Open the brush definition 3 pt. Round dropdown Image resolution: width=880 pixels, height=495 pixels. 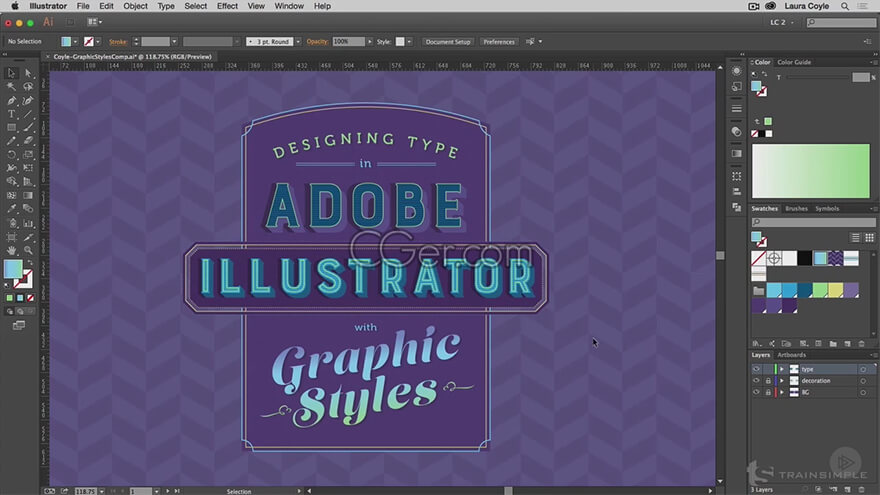[298, 42]
